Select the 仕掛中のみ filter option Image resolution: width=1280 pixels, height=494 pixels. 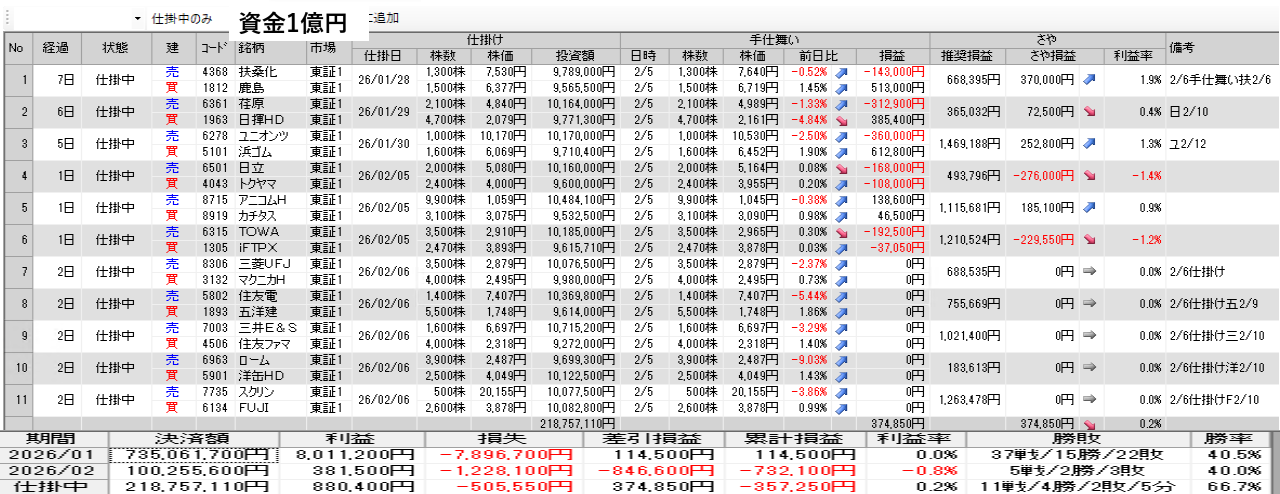[181, 19]
